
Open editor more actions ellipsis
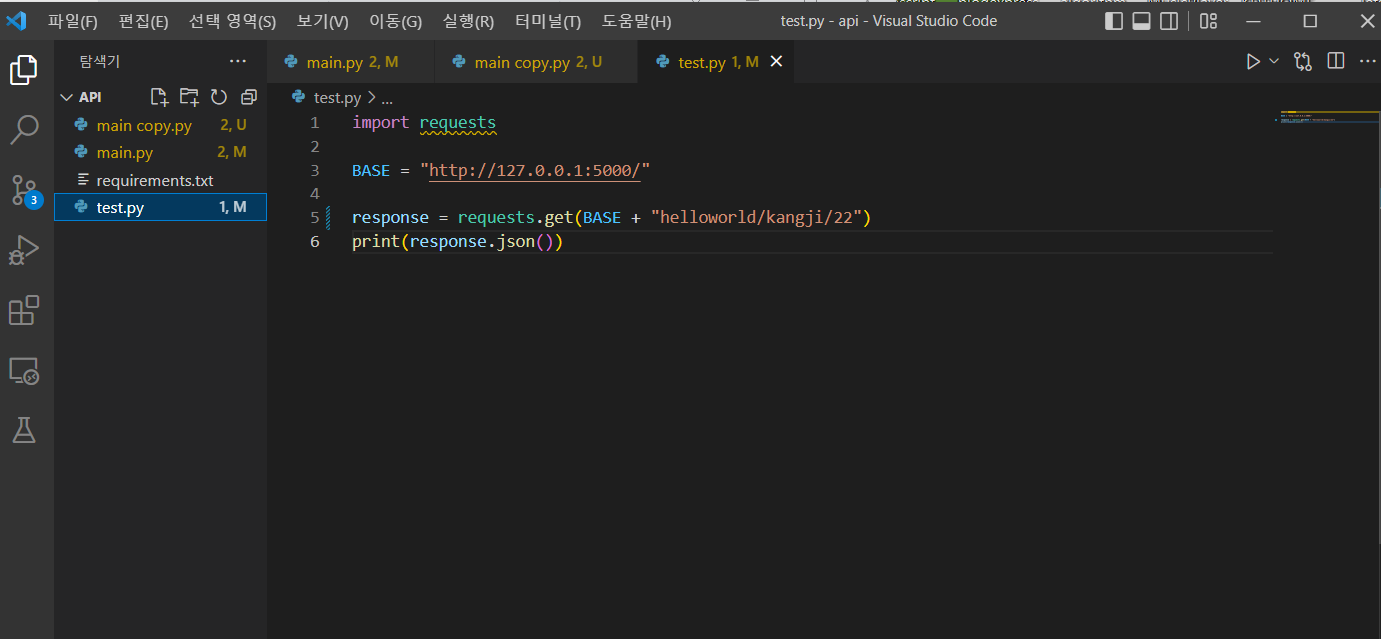click(x=1367, y=62)
